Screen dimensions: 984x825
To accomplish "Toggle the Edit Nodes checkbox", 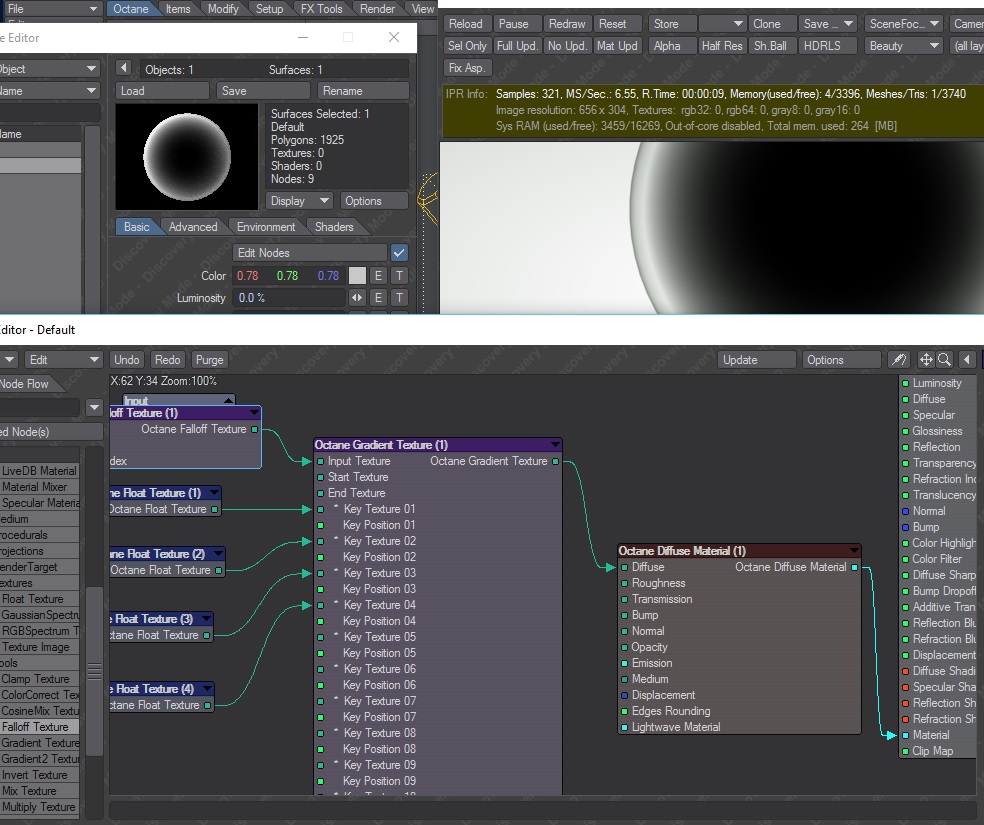I will (399, 253).
